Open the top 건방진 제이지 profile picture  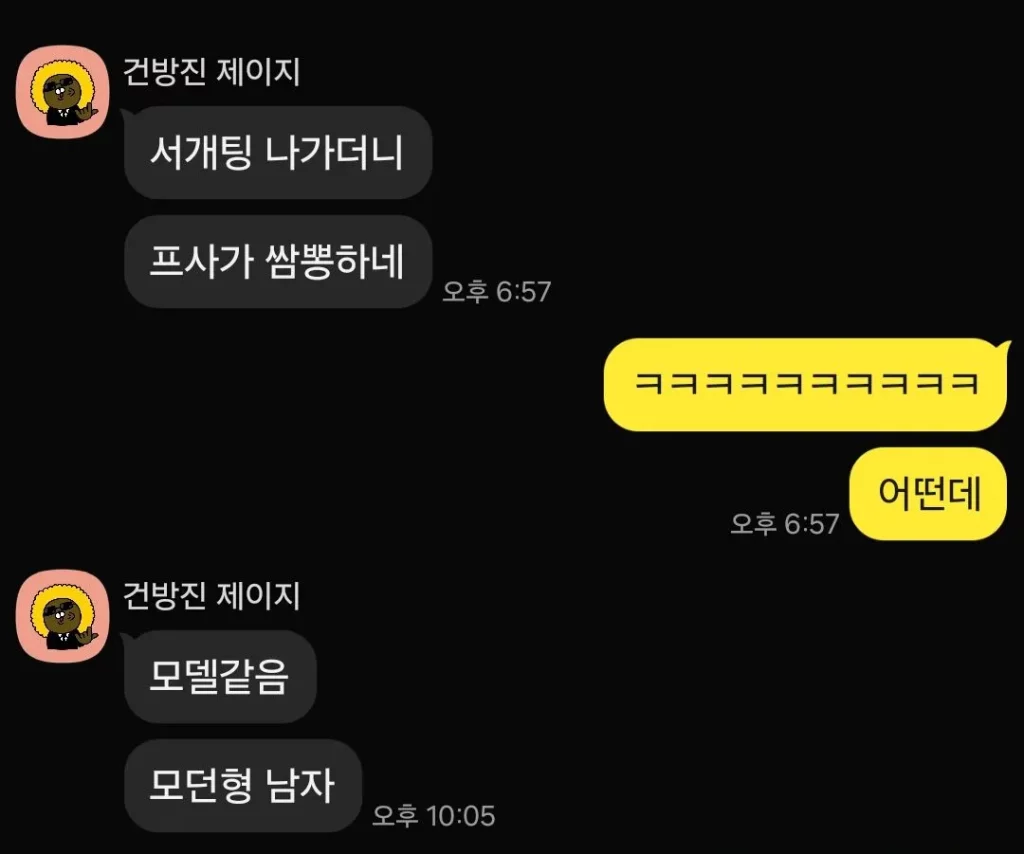(63, 92)
